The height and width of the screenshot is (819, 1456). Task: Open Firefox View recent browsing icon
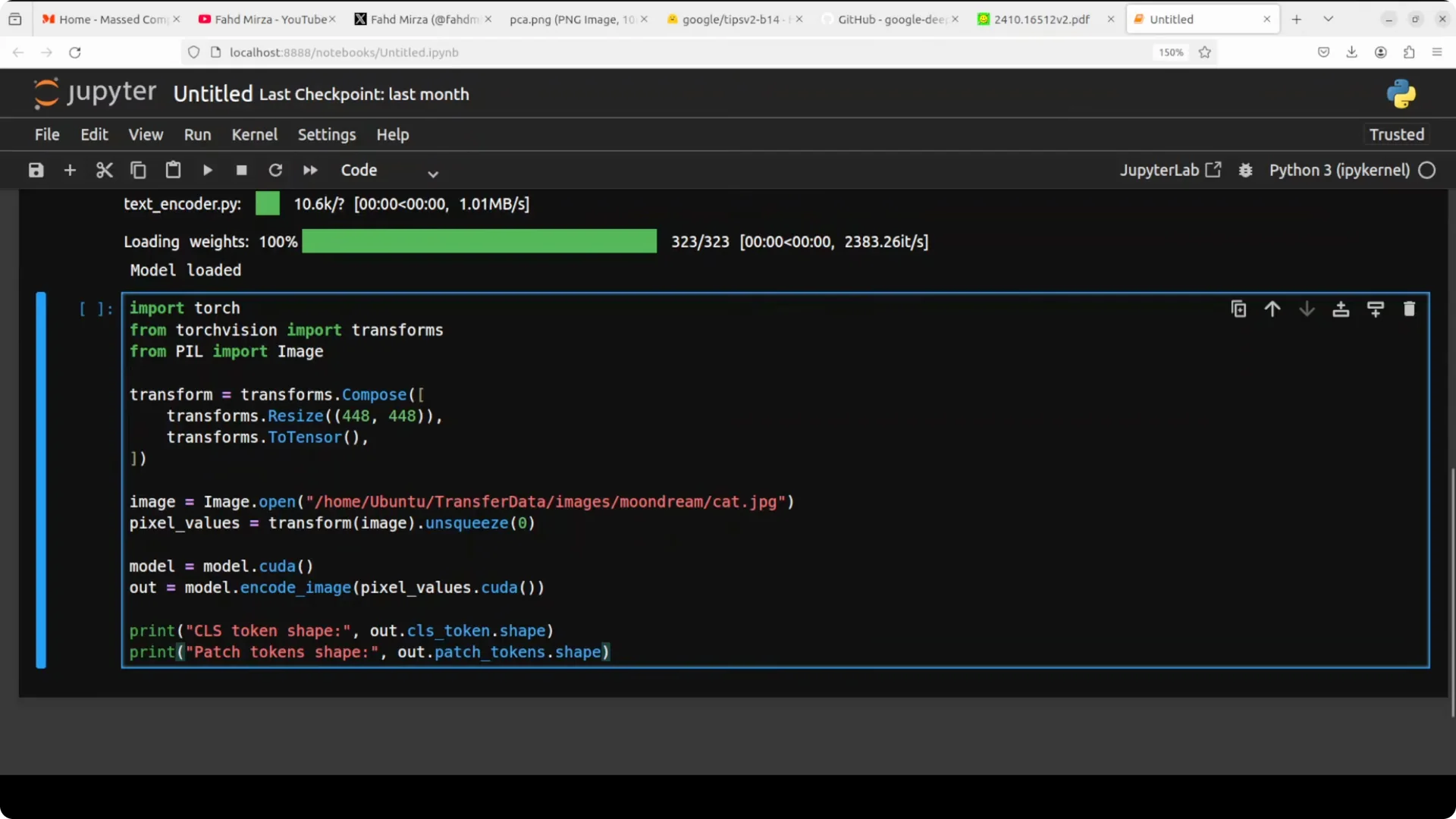[15, 19]
